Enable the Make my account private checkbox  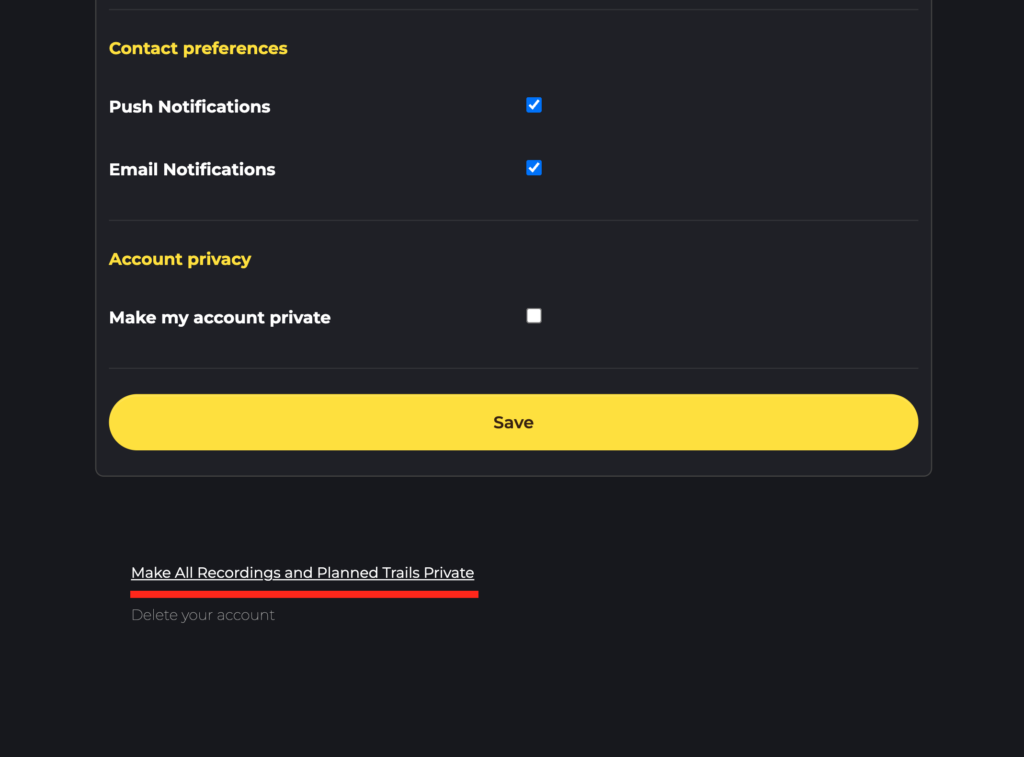pos(534,316)
